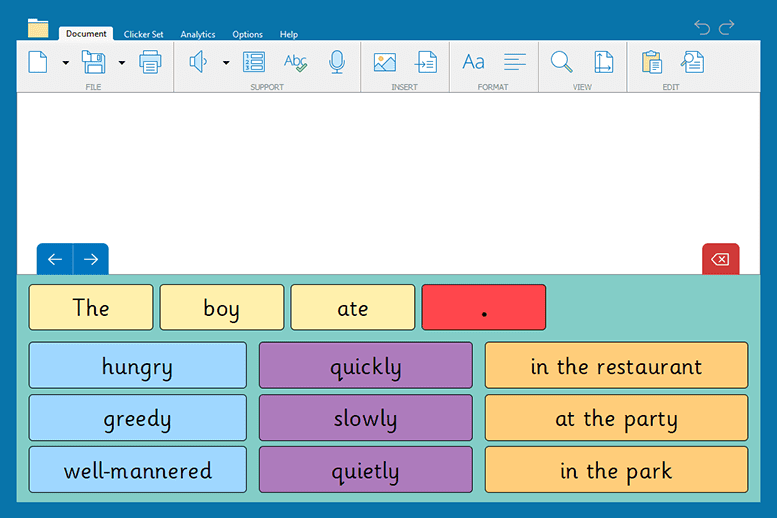This screenshot has height=518, width=777.
Task: Insert text from file icon
Action: 426,62
